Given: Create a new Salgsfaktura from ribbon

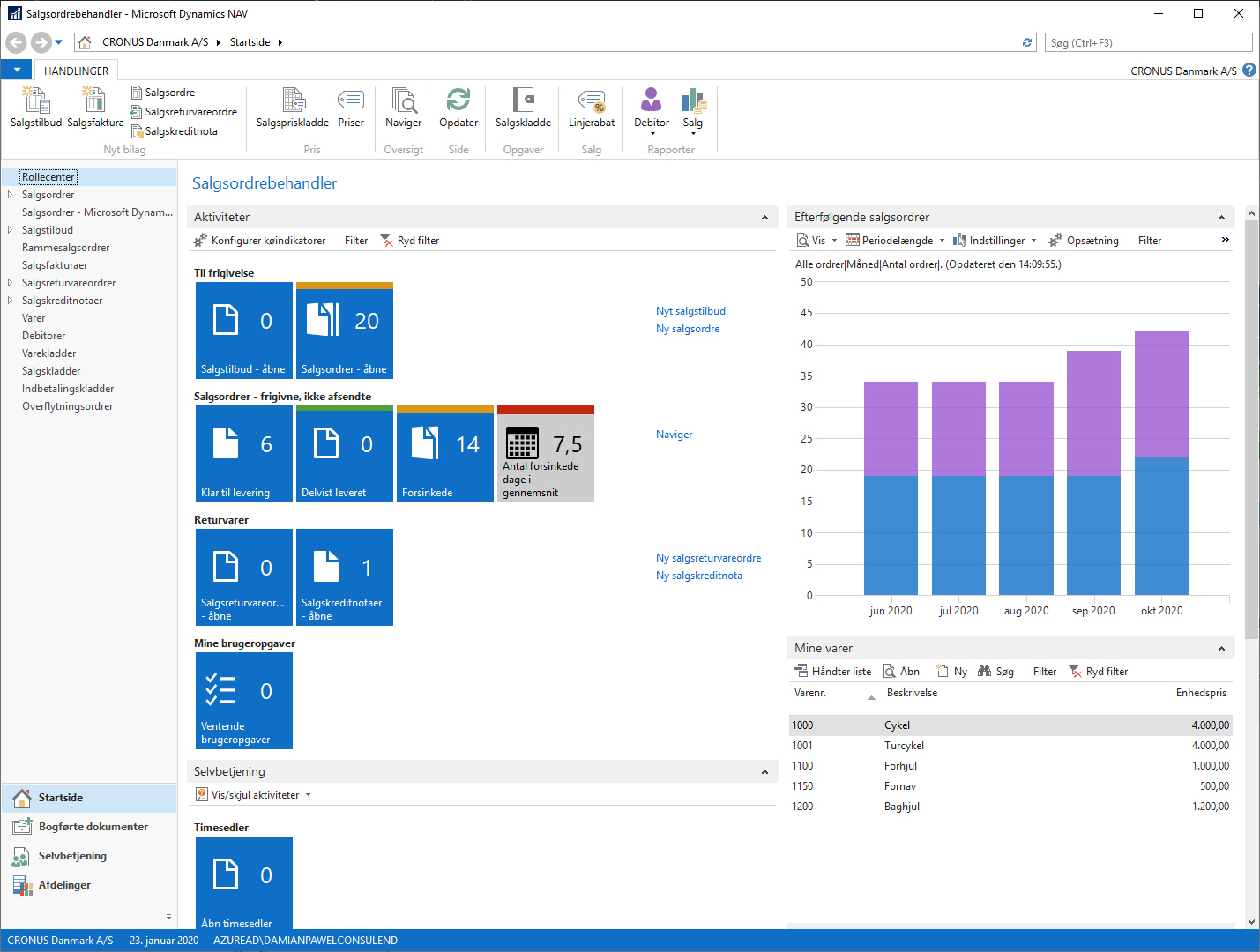Looking at the screenshot, I should (x=95, y=108).
